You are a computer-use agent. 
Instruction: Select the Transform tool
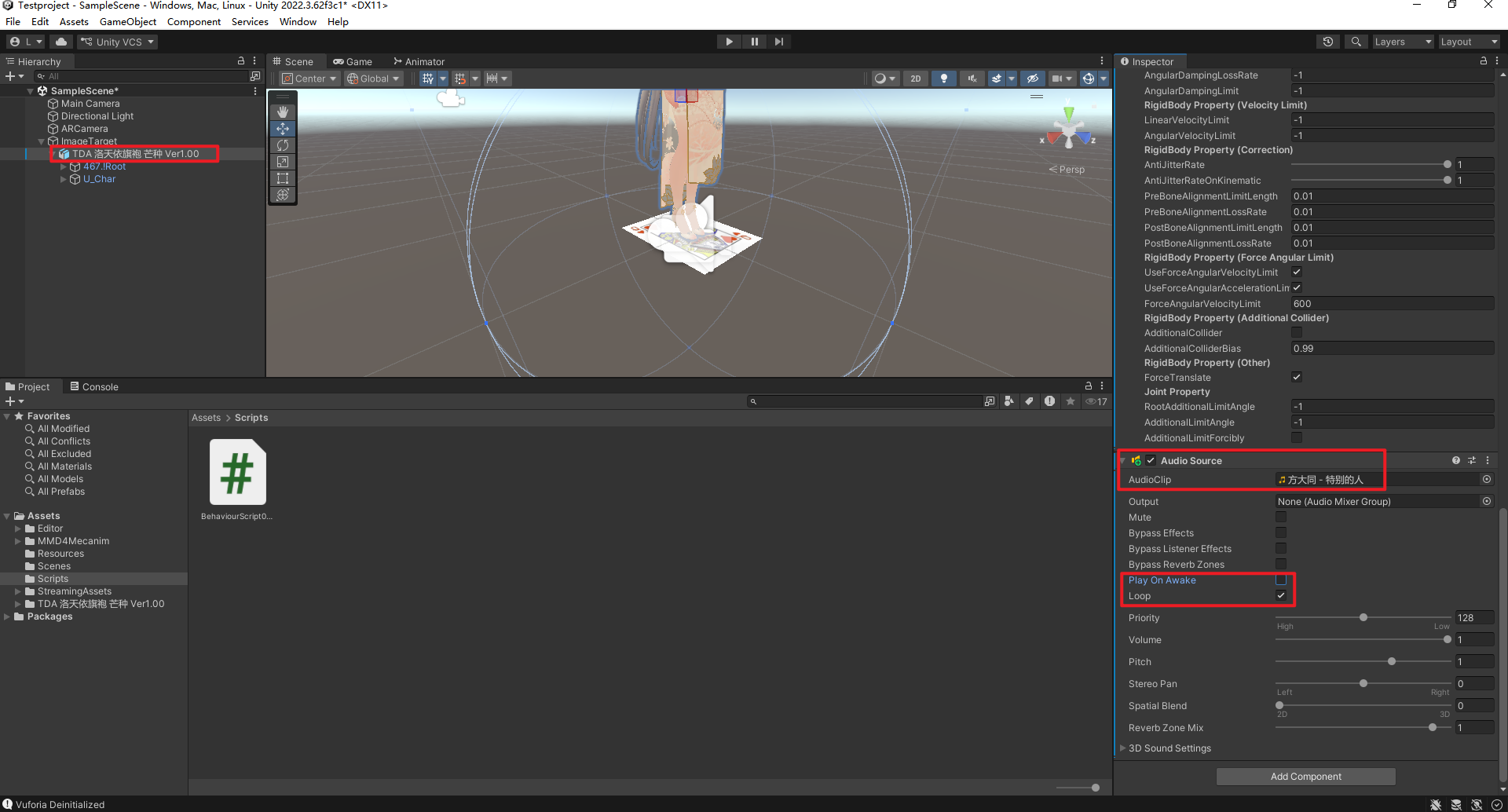click(x=283, y=195)
